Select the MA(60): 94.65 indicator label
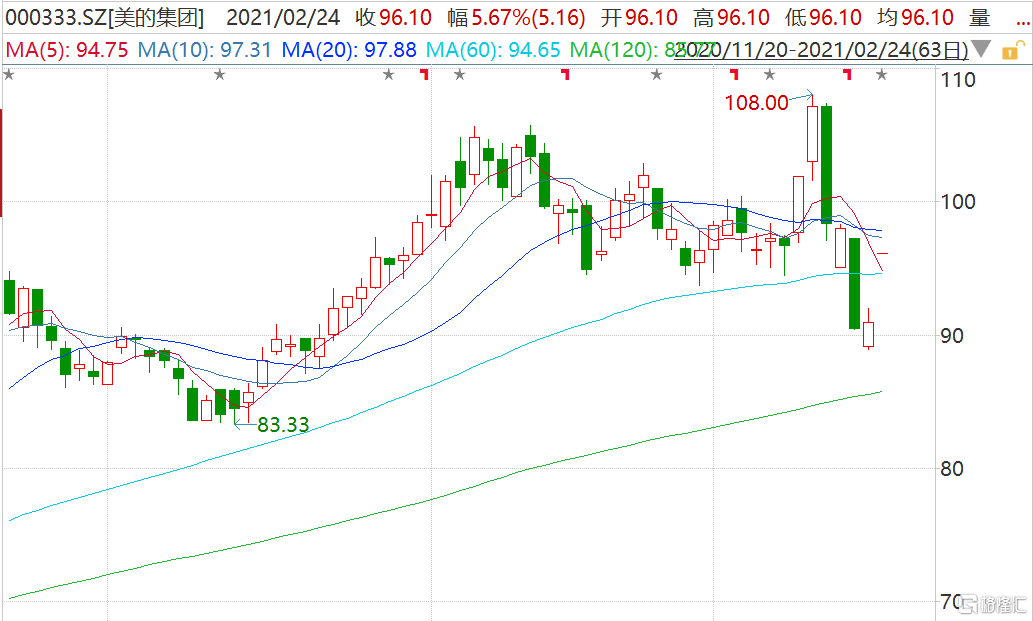The height and width of the screenshot is (621, 1033). tap(493, 50)
